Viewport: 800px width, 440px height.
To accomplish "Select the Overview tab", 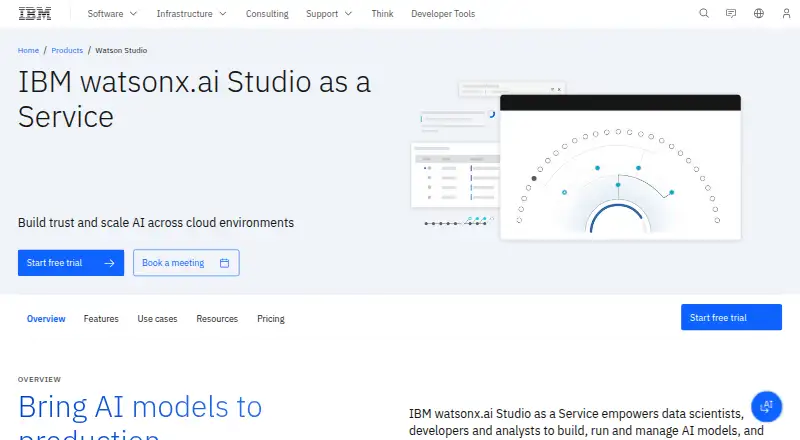I will pyautogui.click(x=46, y=319).
